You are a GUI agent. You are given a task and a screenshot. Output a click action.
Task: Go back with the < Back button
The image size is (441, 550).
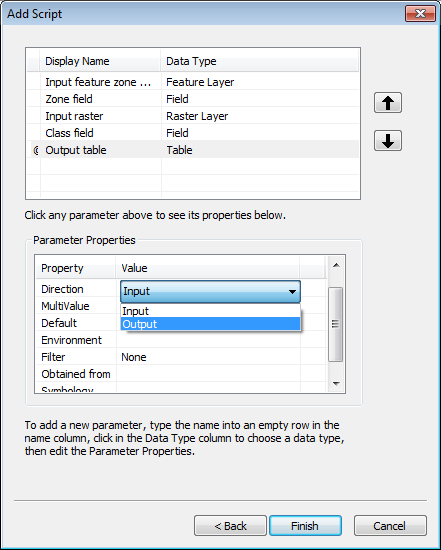[230, 525]
